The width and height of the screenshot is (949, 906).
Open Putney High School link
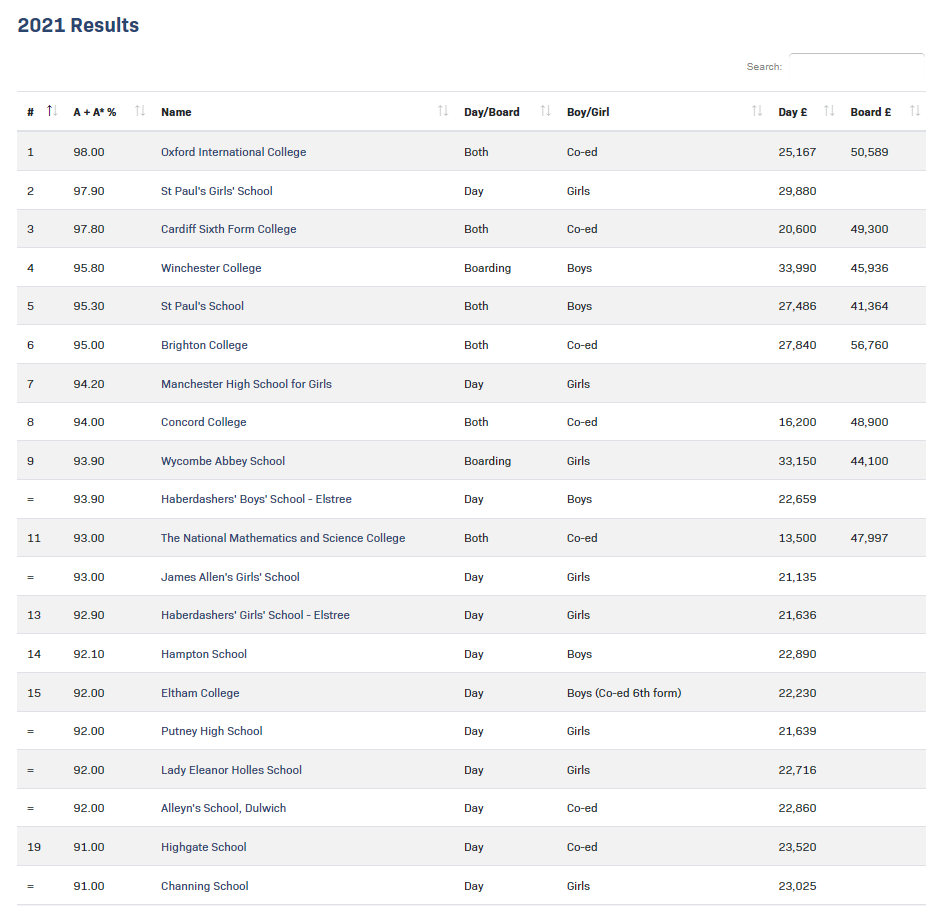pyautogui.click(x=211, y=730)
